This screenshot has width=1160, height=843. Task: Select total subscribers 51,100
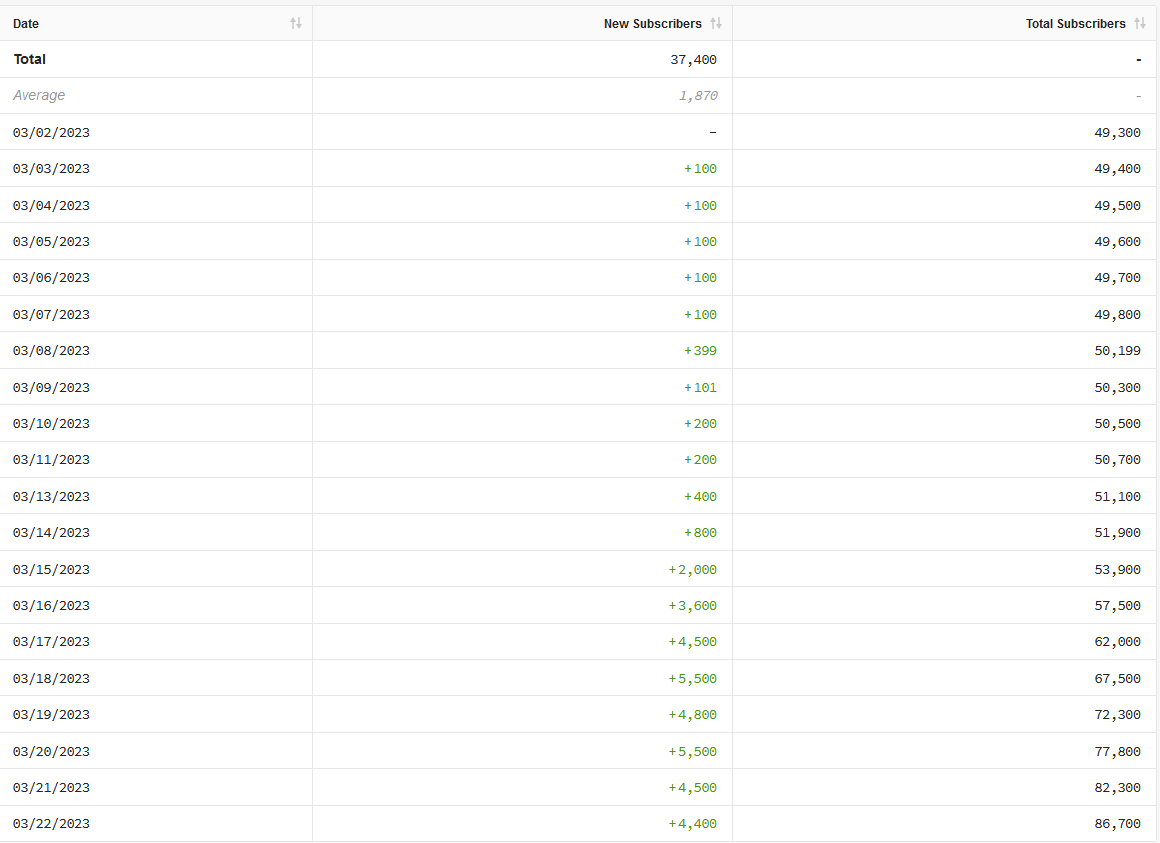click(1117, 497)
